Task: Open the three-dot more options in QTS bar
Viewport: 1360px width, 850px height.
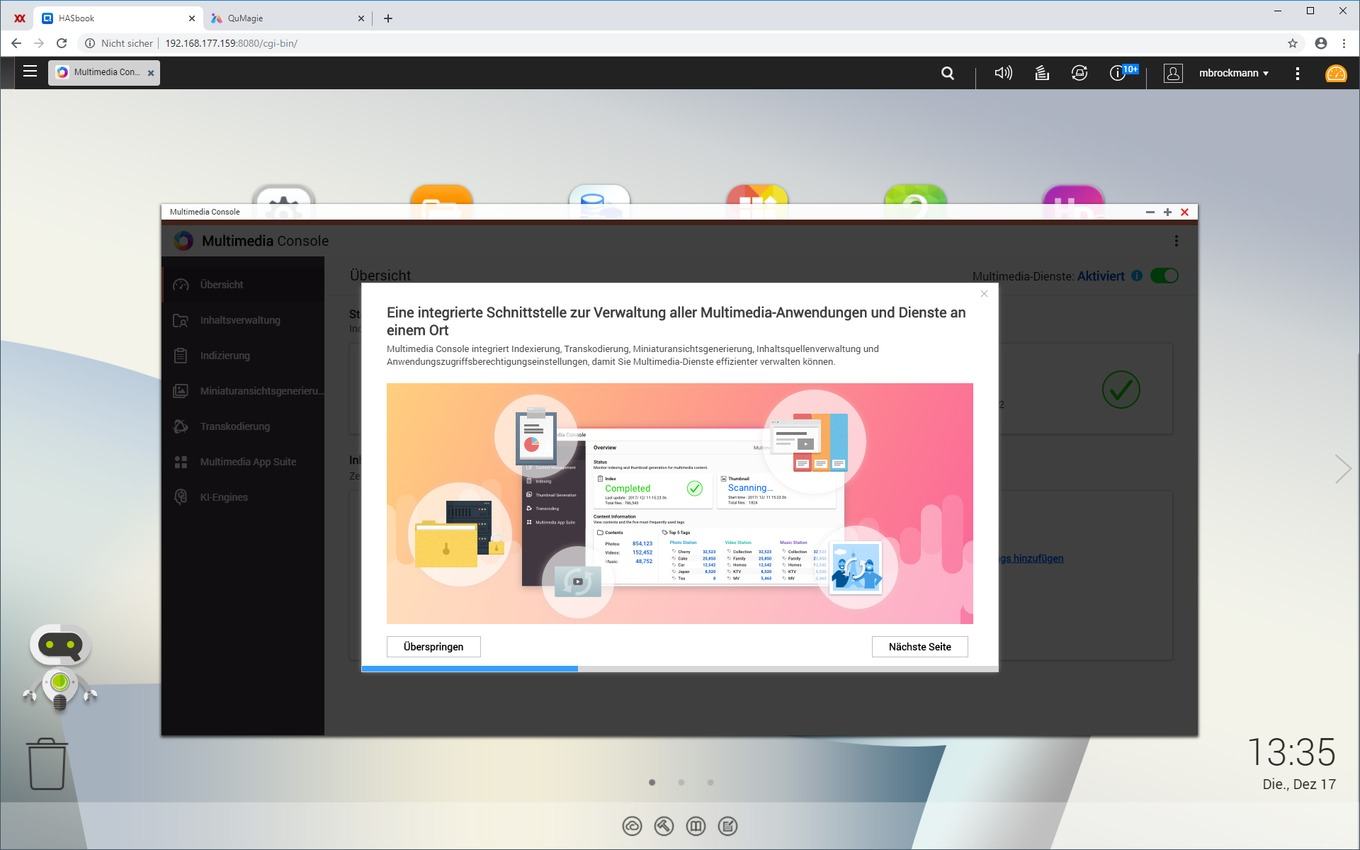Action: point(1298,73)
